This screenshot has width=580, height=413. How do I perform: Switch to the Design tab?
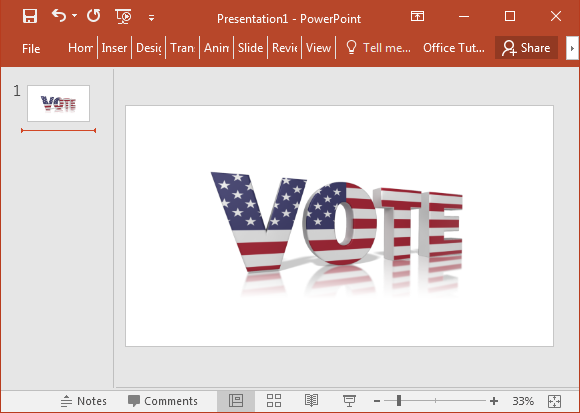click(148, 48)
